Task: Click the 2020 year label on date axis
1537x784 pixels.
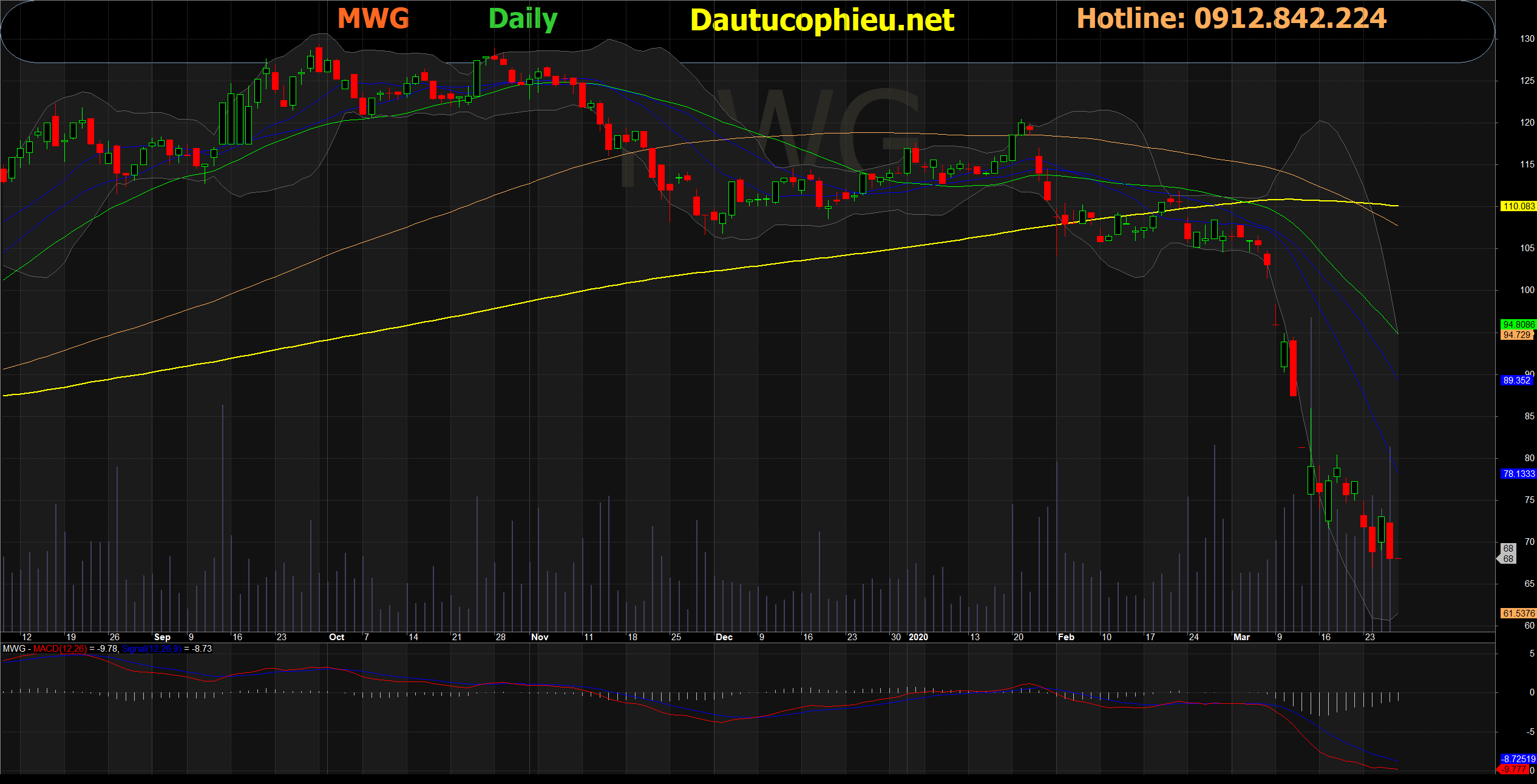Action: [918, 637]
